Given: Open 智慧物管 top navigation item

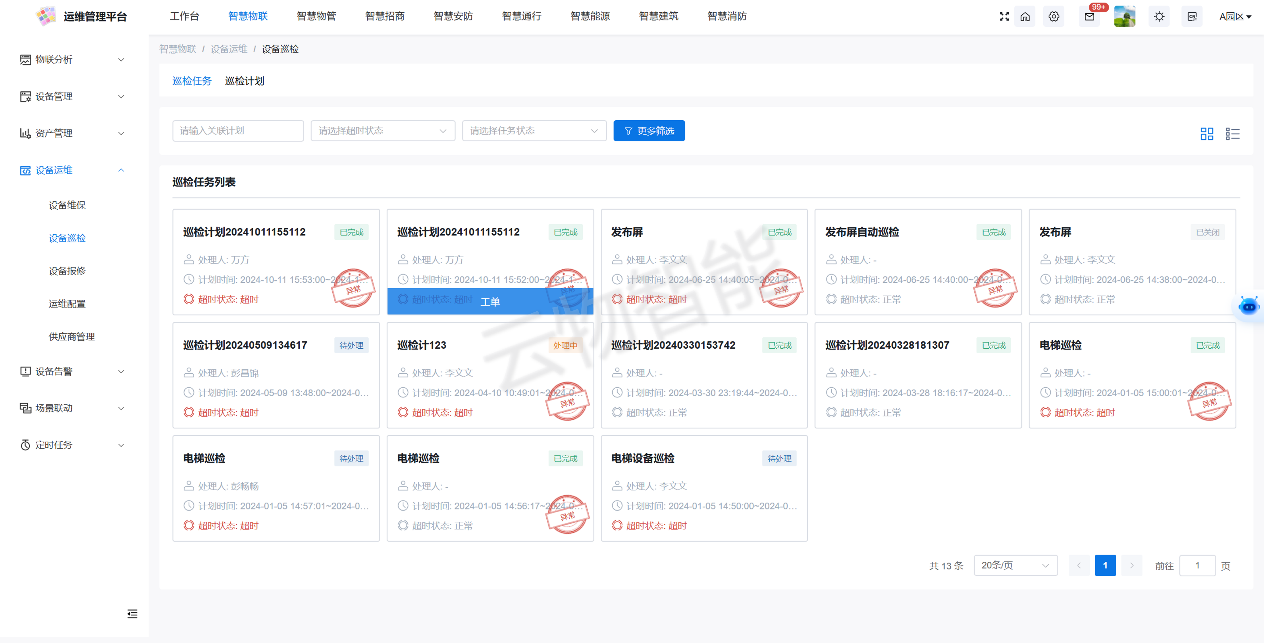Looking at the screenshot, I should 316,16.
